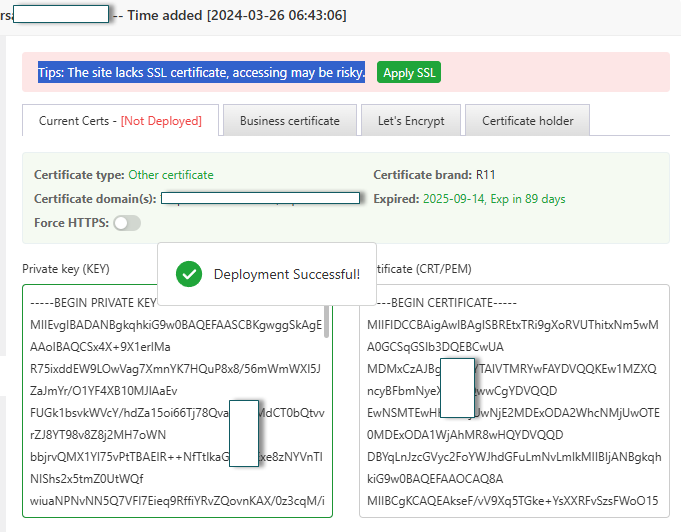Click the green Apply SSL button
The width and height of the screenshot is (681, 532).
tap(409, 72)
